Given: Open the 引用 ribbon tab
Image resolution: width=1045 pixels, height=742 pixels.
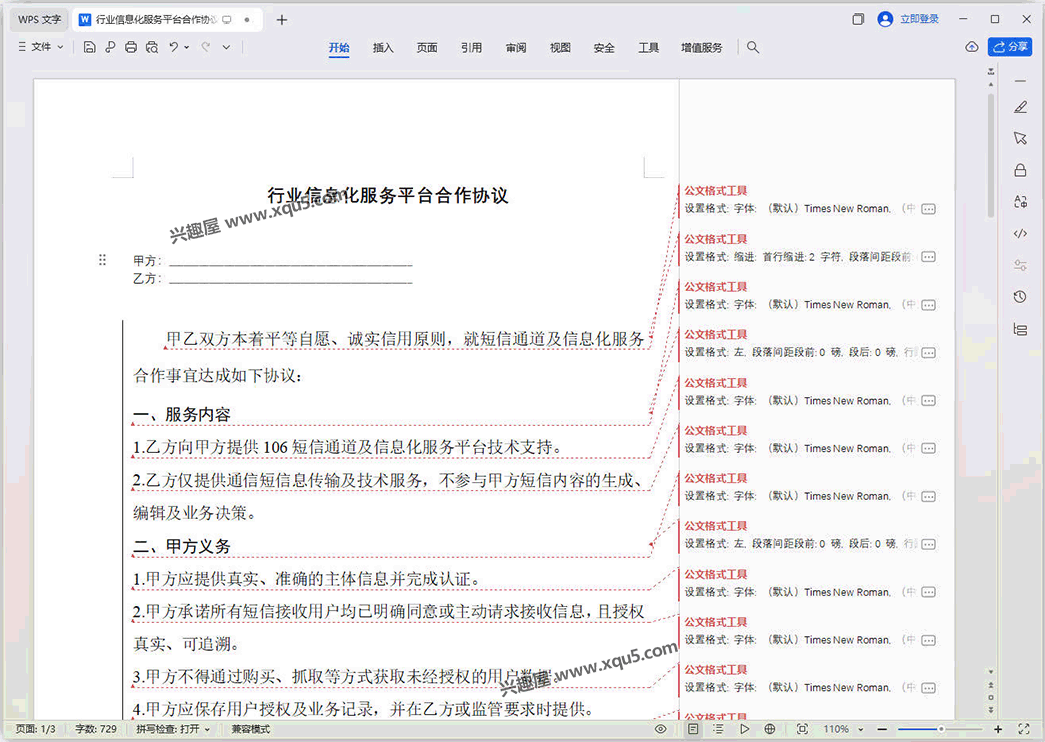Looking at the screenshot, I should 471,47.
